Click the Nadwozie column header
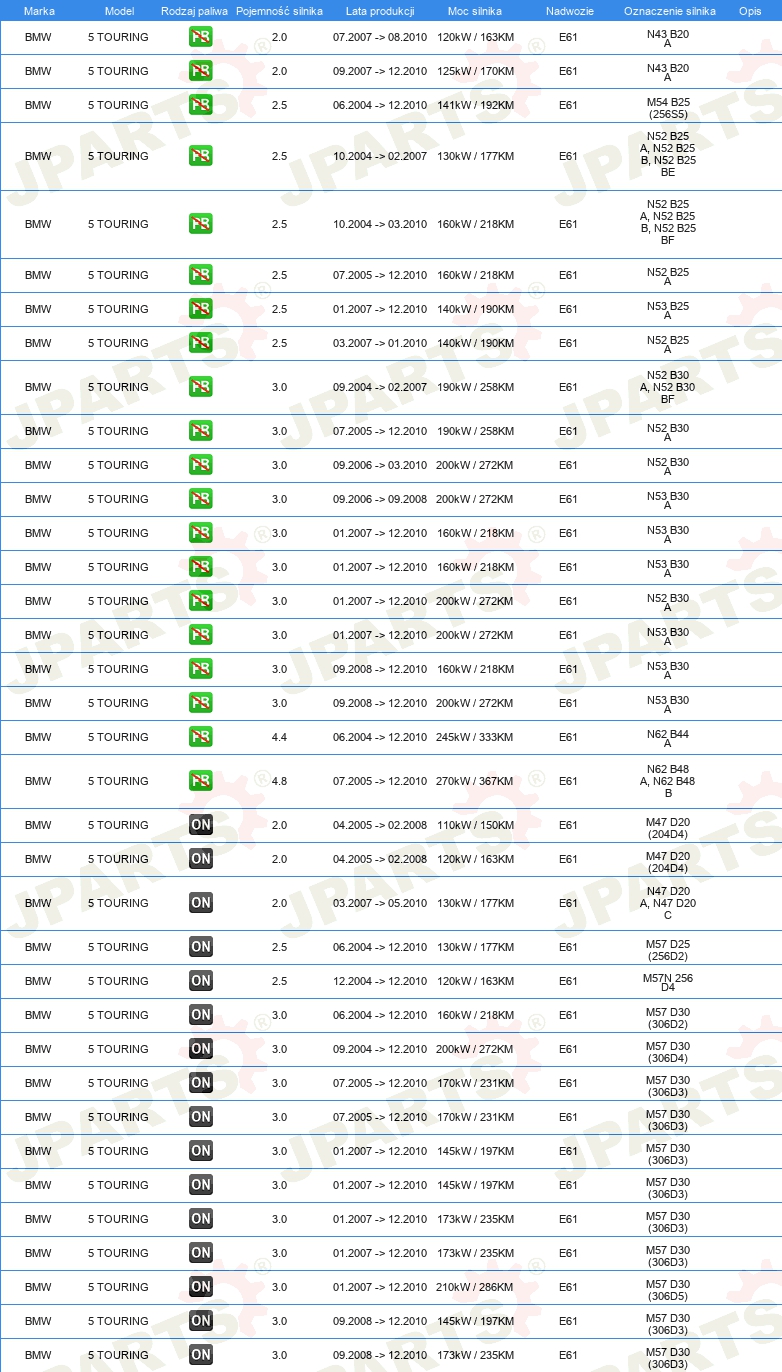Image resolution: width=782 pixels, height=1372 pixels. pos(570,11)
